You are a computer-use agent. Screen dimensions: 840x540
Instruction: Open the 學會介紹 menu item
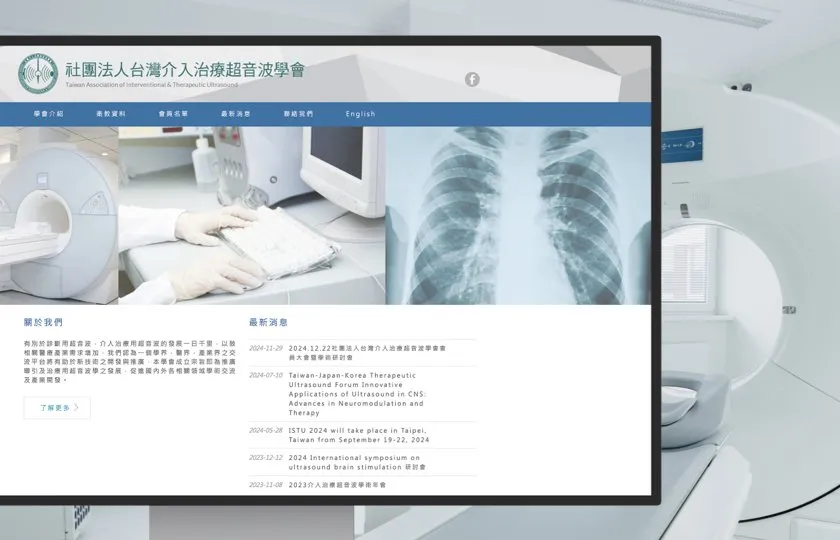coord(49,114)
